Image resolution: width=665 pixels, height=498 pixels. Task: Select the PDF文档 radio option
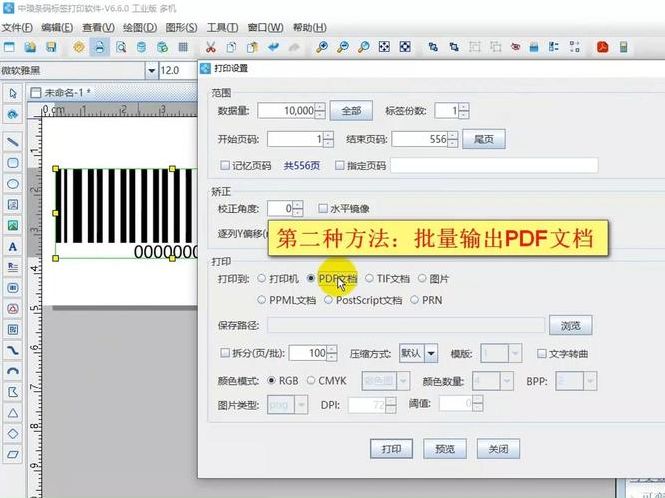click(311, 278)
